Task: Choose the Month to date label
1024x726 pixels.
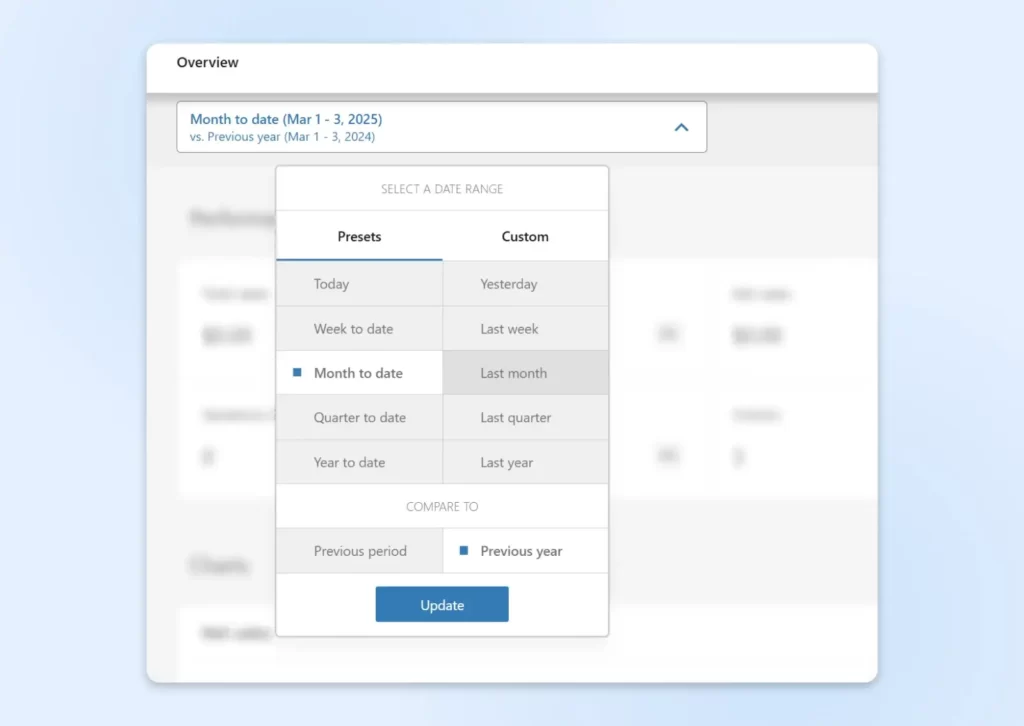Action: pyautogui.click(x=358, y=373)
